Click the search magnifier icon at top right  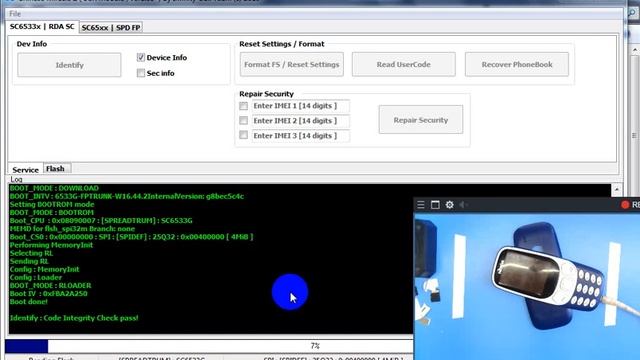pyautogui.click(x=632, y=13)
